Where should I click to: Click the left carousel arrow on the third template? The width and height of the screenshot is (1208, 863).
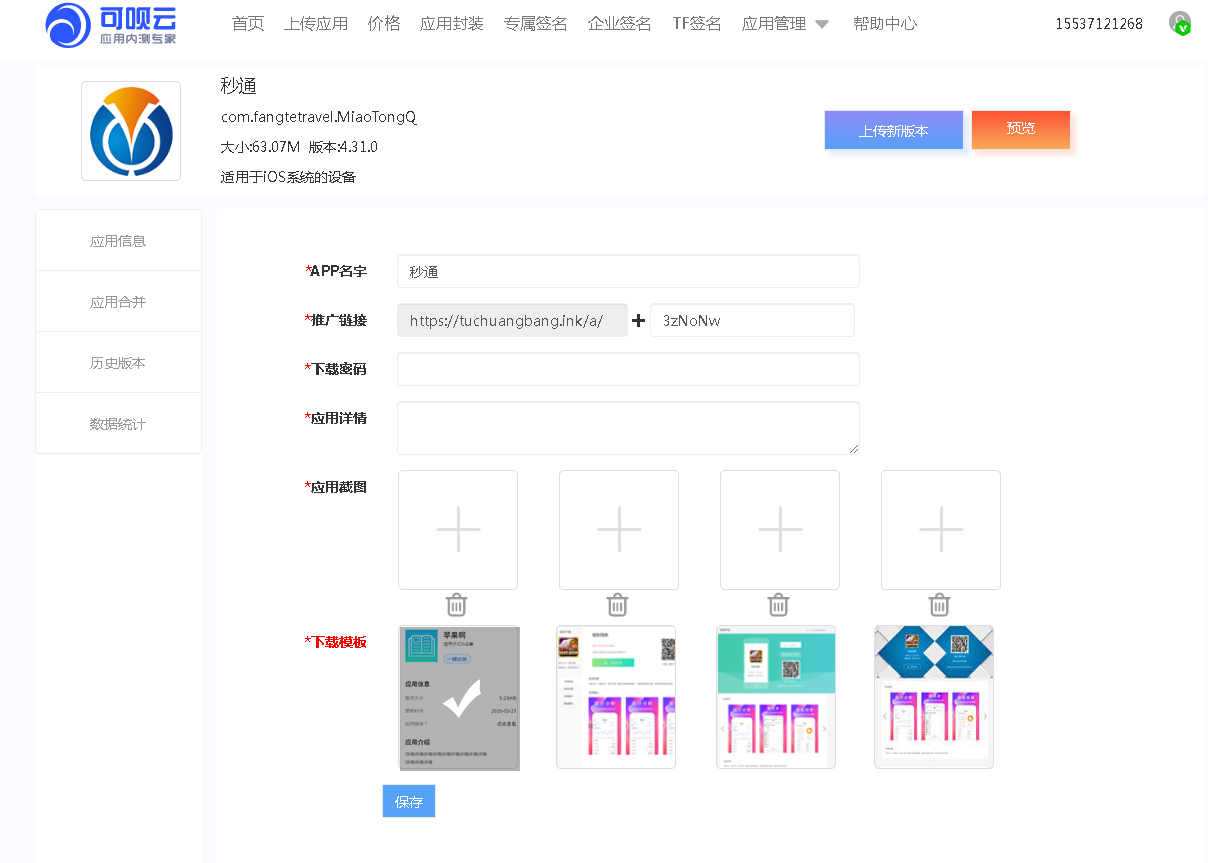coord(723,729)
